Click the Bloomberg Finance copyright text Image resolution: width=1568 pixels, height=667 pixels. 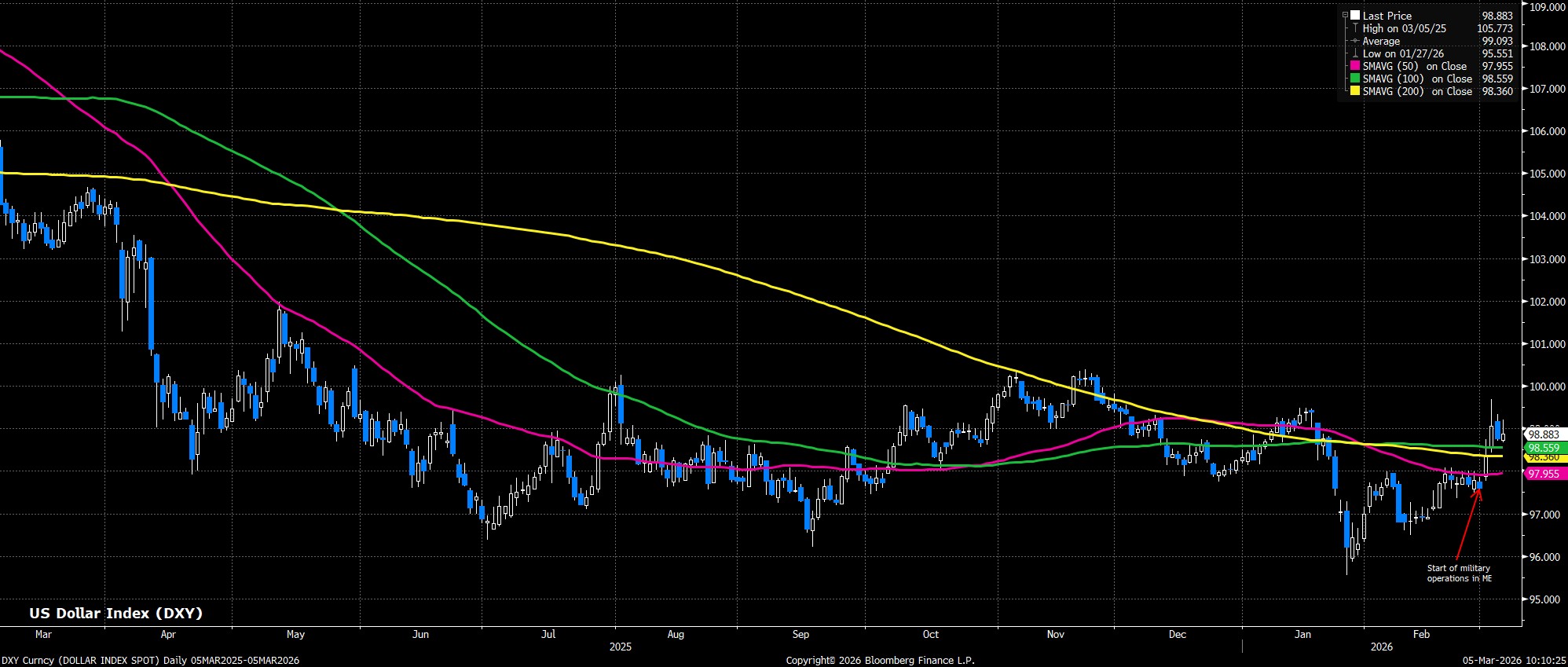point(880,661)
